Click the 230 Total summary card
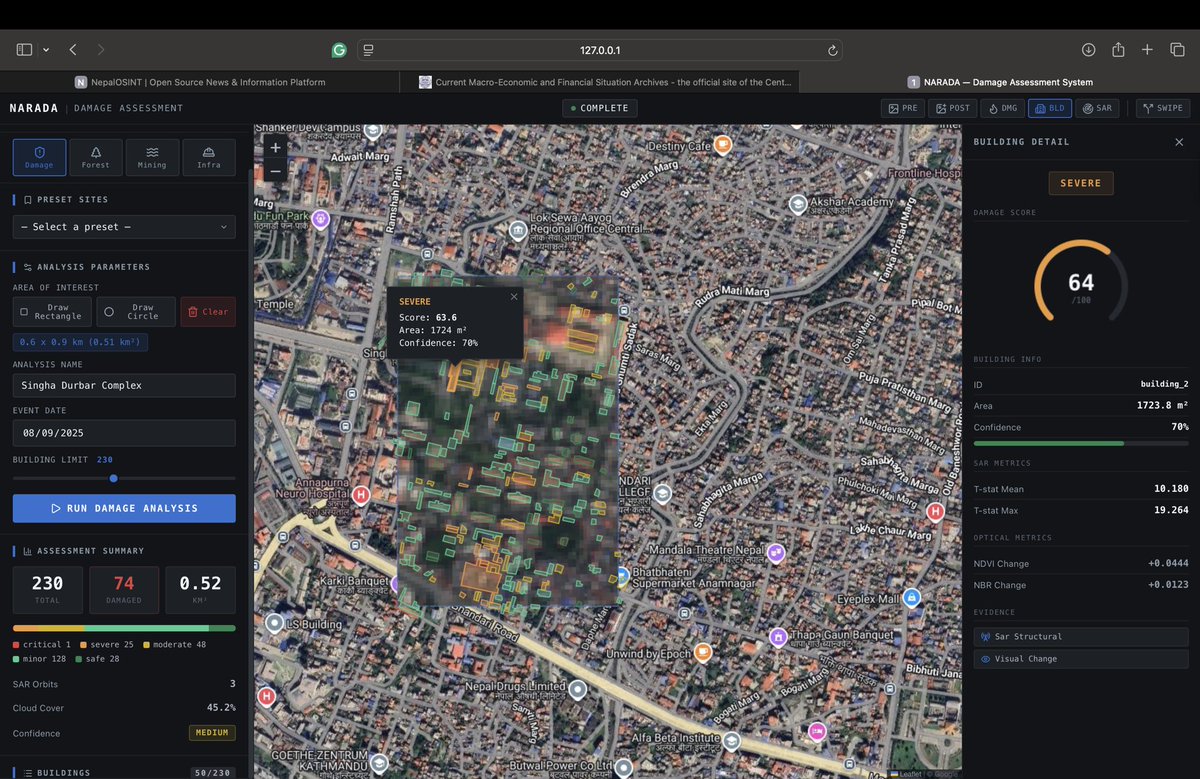The image size is (1200, 779). (47, 590)
